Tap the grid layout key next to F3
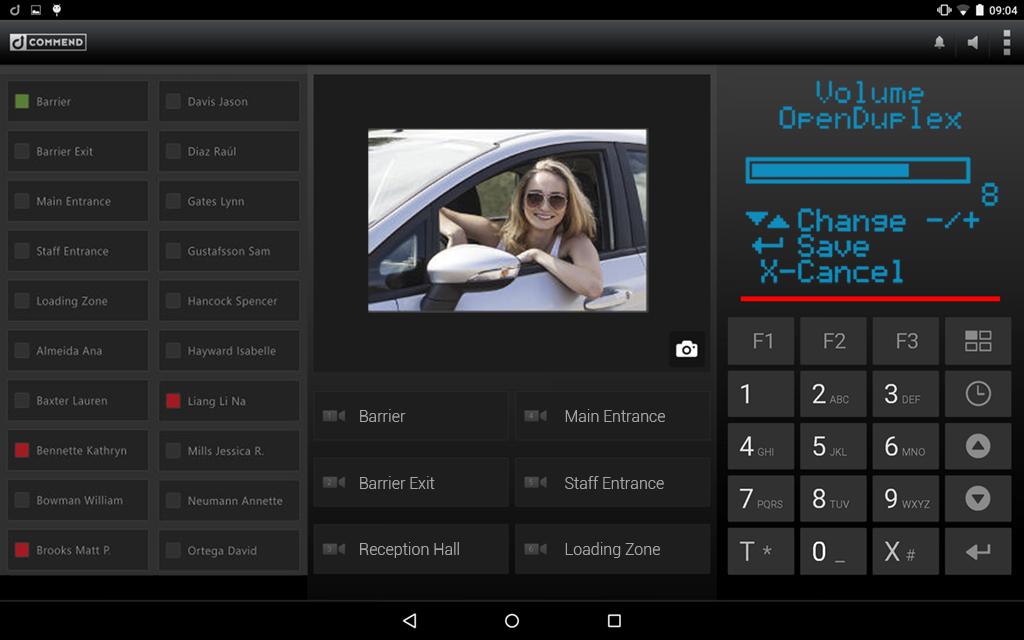The image size is (1024, 640). [x=978, y=341]
